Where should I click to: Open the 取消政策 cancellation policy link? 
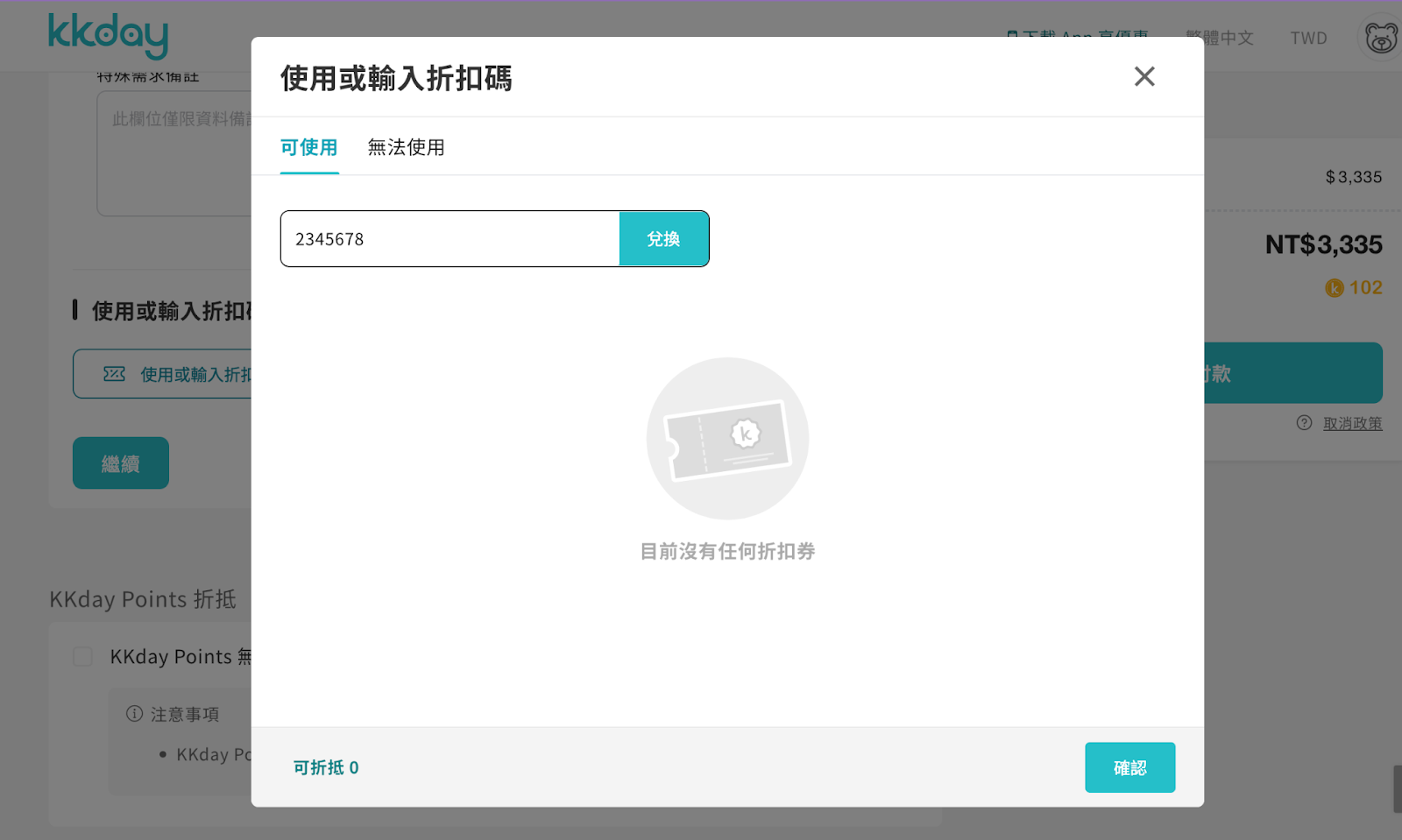pos(1352,423)
